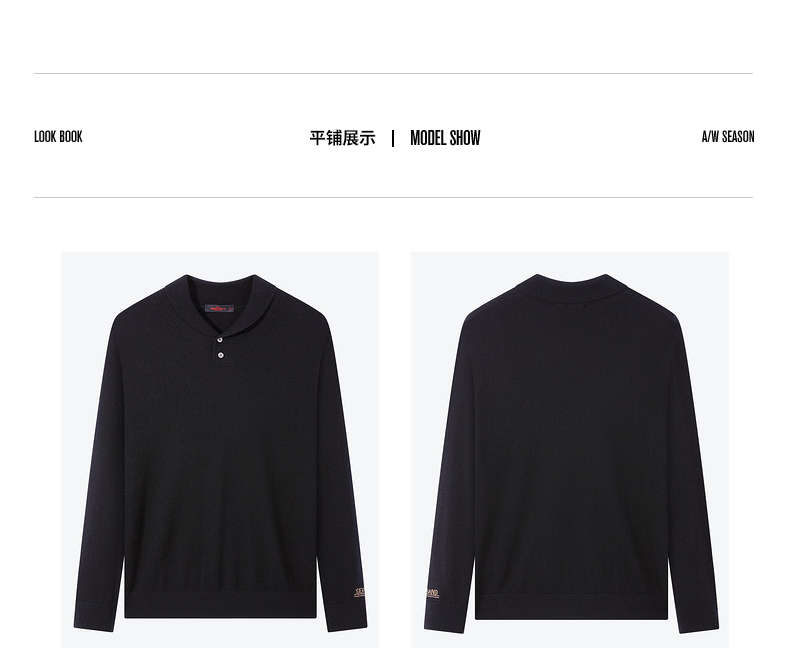Screen dimensions: 790x657
Task: Click the ribbed hem of the back sweater
Action: [x=571, y=607]
